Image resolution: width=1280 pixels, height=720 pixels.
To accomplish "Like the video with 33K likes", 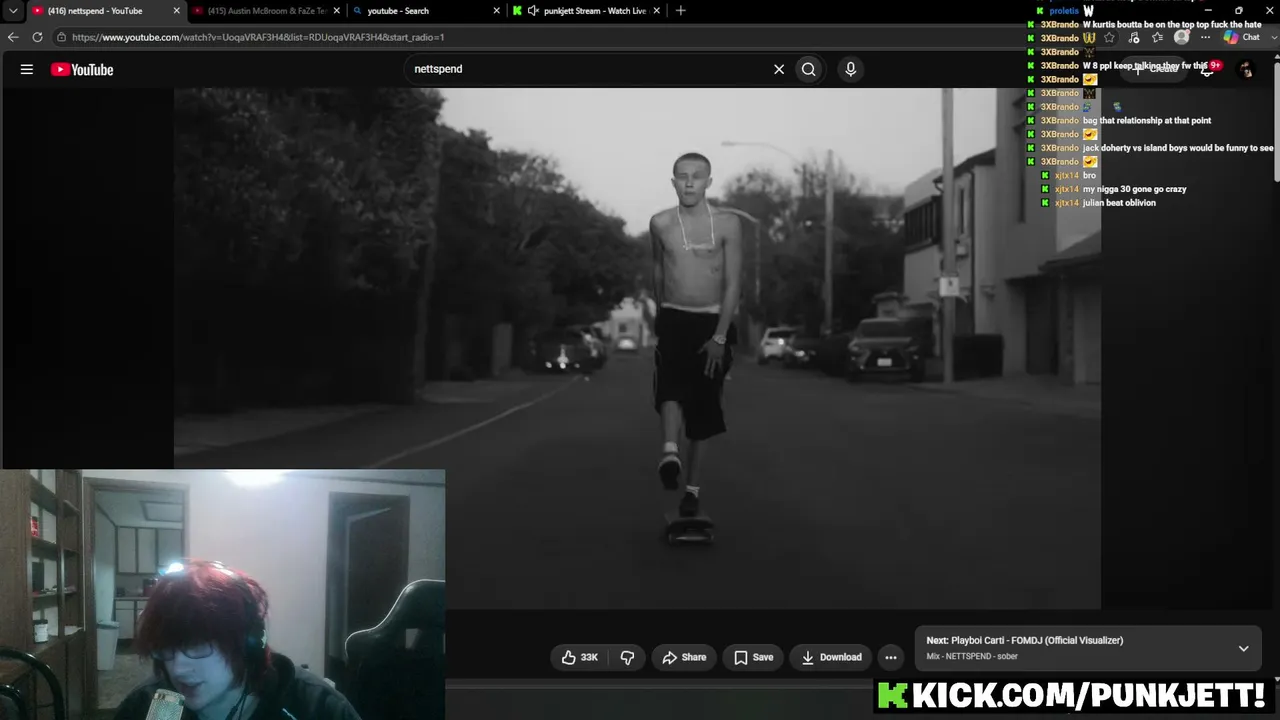I will coord(580,657).
